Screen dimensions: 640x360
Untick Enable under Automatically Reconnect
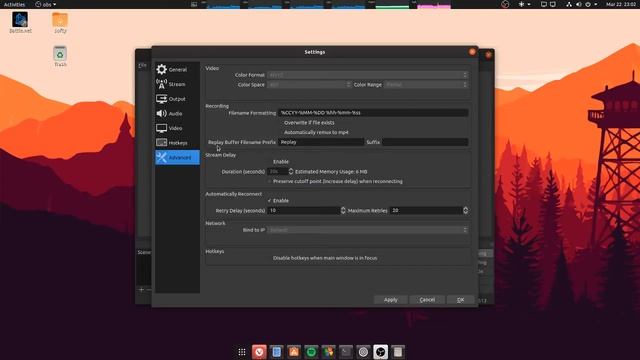pyautogui.click(x=278, y=201)
